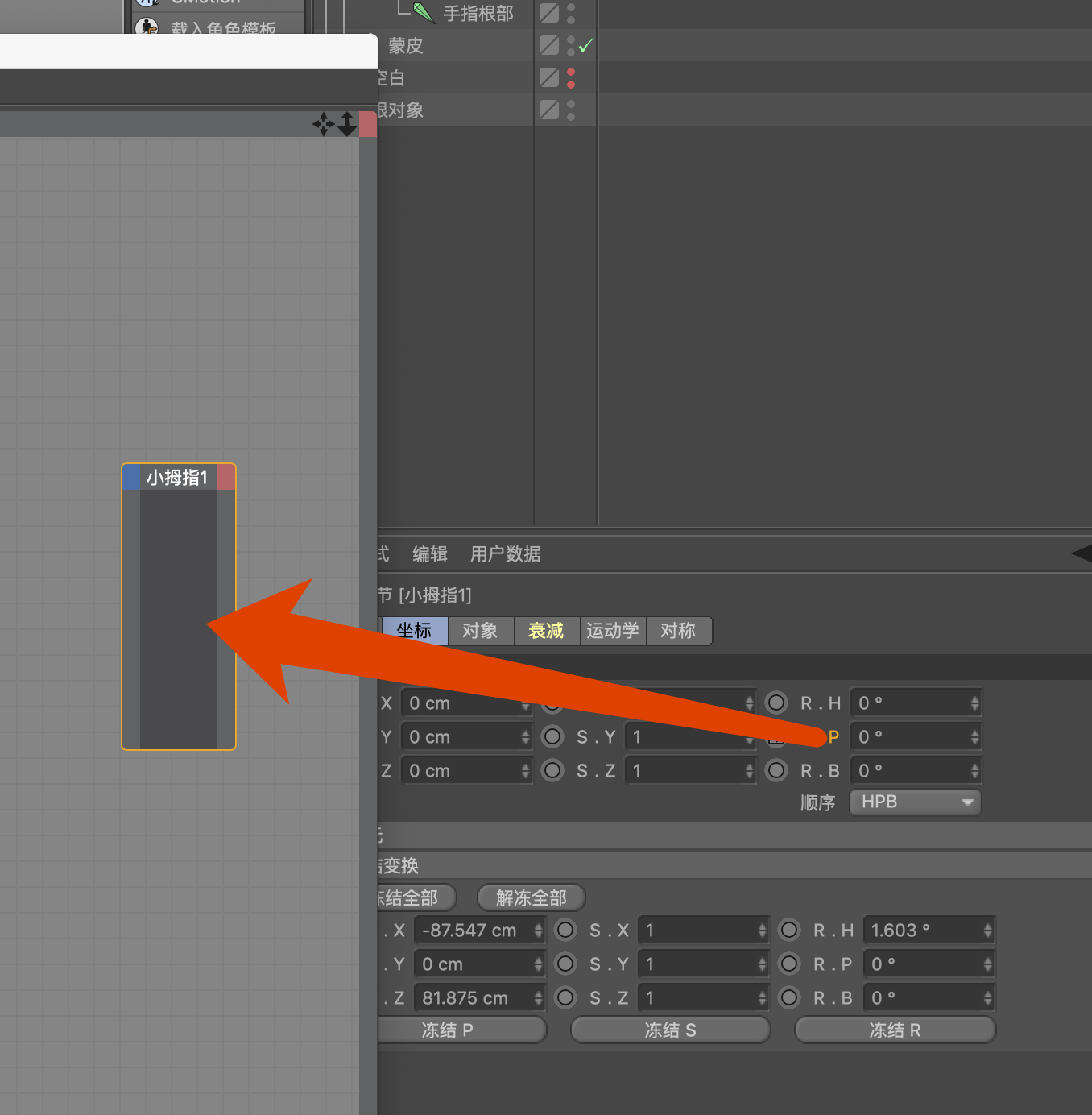Toggle visibility dots in the 蒙皮 row
The height and width of the screenshot is (1115, 1092).
[571, 45]
